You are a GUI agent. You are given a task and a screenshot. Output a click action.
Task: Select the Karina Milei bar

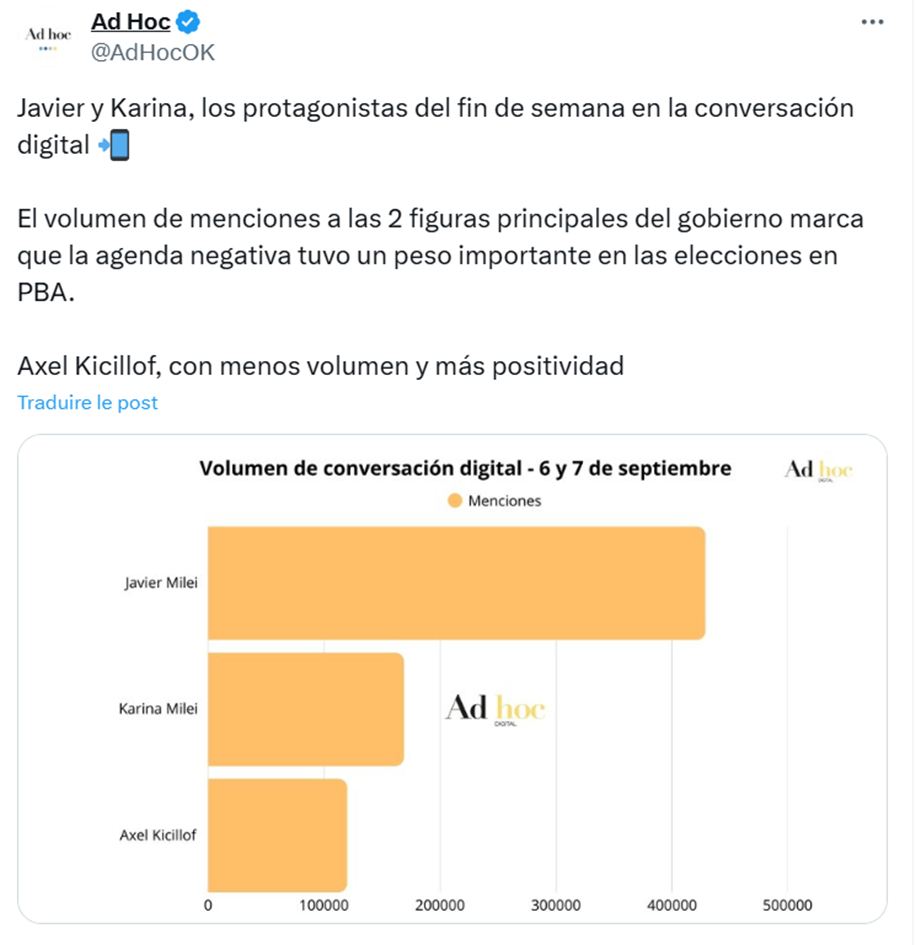click(306, 709)
